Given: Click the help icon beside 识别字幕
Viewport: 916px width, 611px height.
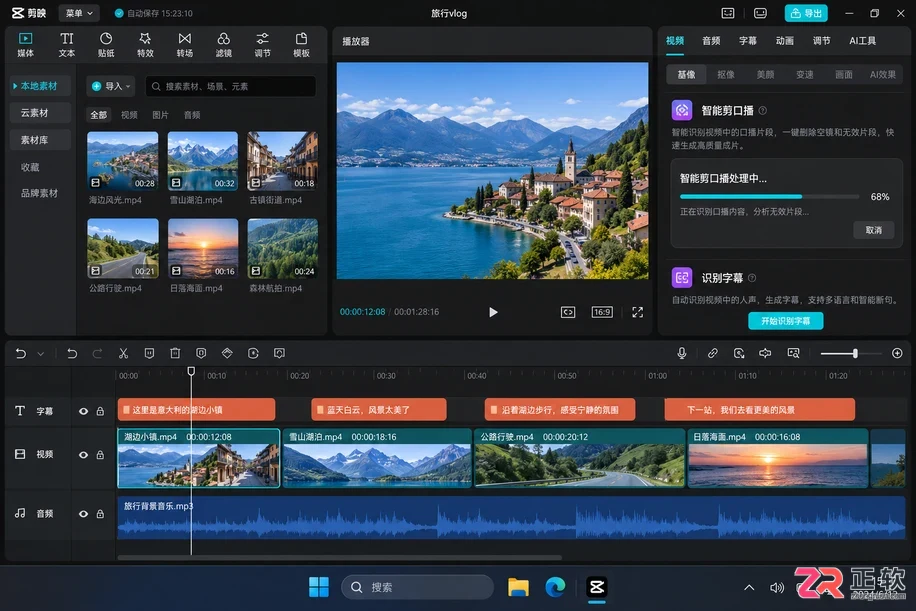Looking at the screenshot, I should coord(752,278).
